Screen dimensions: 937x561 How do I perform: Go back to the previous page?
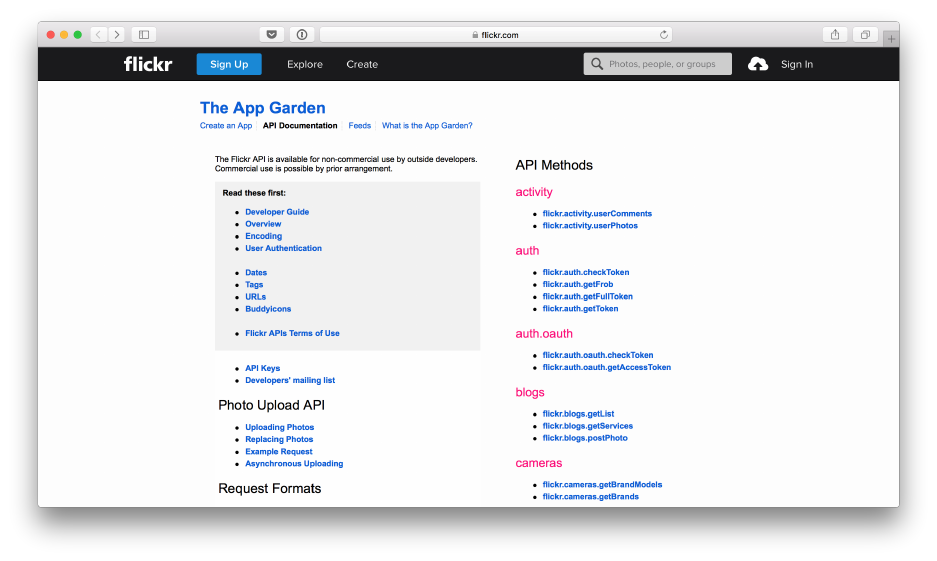coord(99,35)
